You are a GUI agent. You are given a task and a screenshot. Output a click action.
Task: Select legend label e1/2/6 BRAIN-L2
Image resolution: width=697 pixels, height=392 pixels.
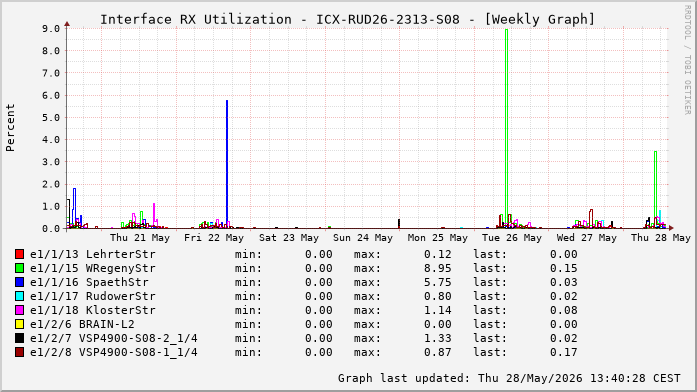tap(82, 324)
